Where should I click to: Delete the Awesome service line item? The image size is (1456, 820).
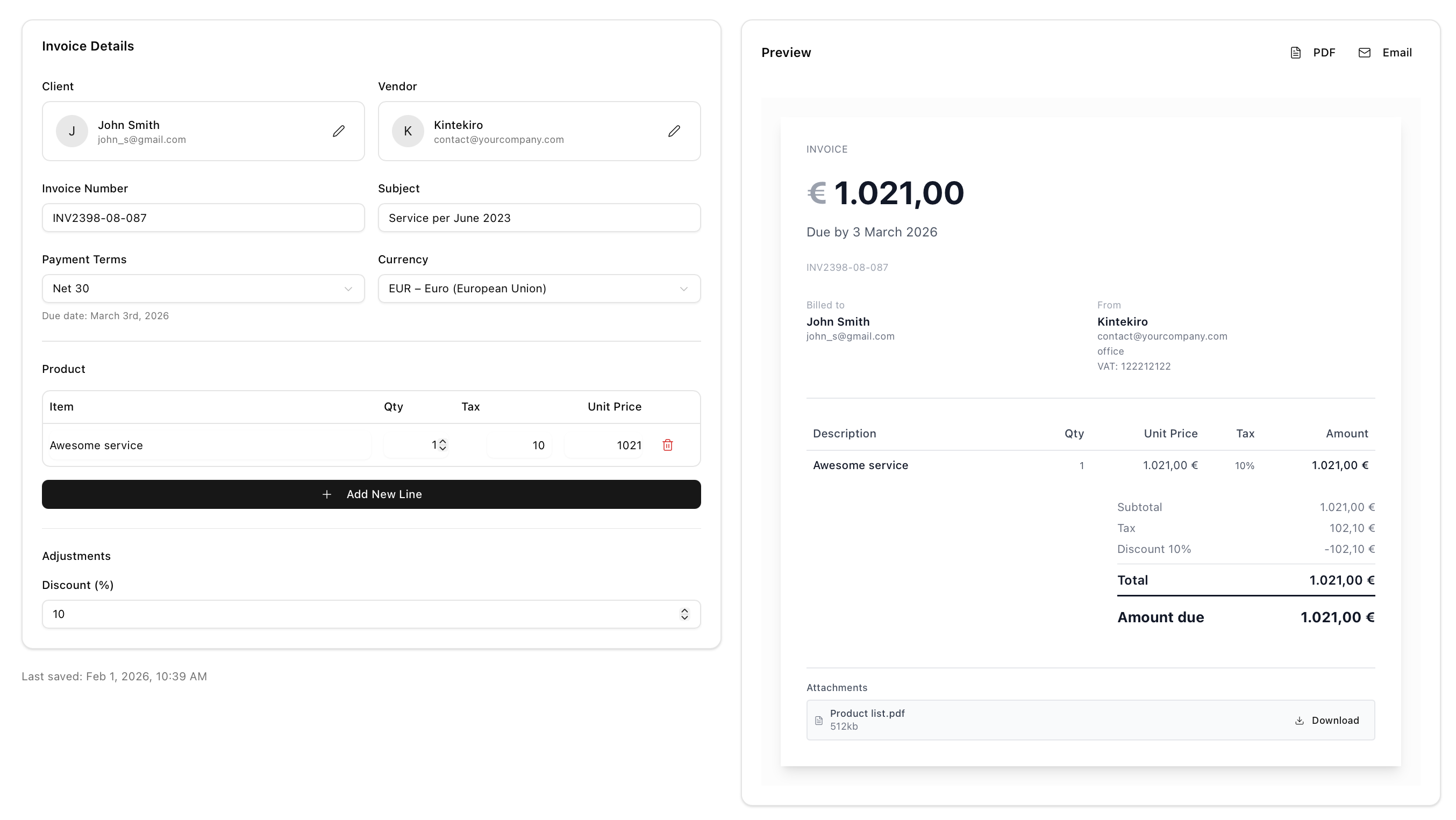668,445
